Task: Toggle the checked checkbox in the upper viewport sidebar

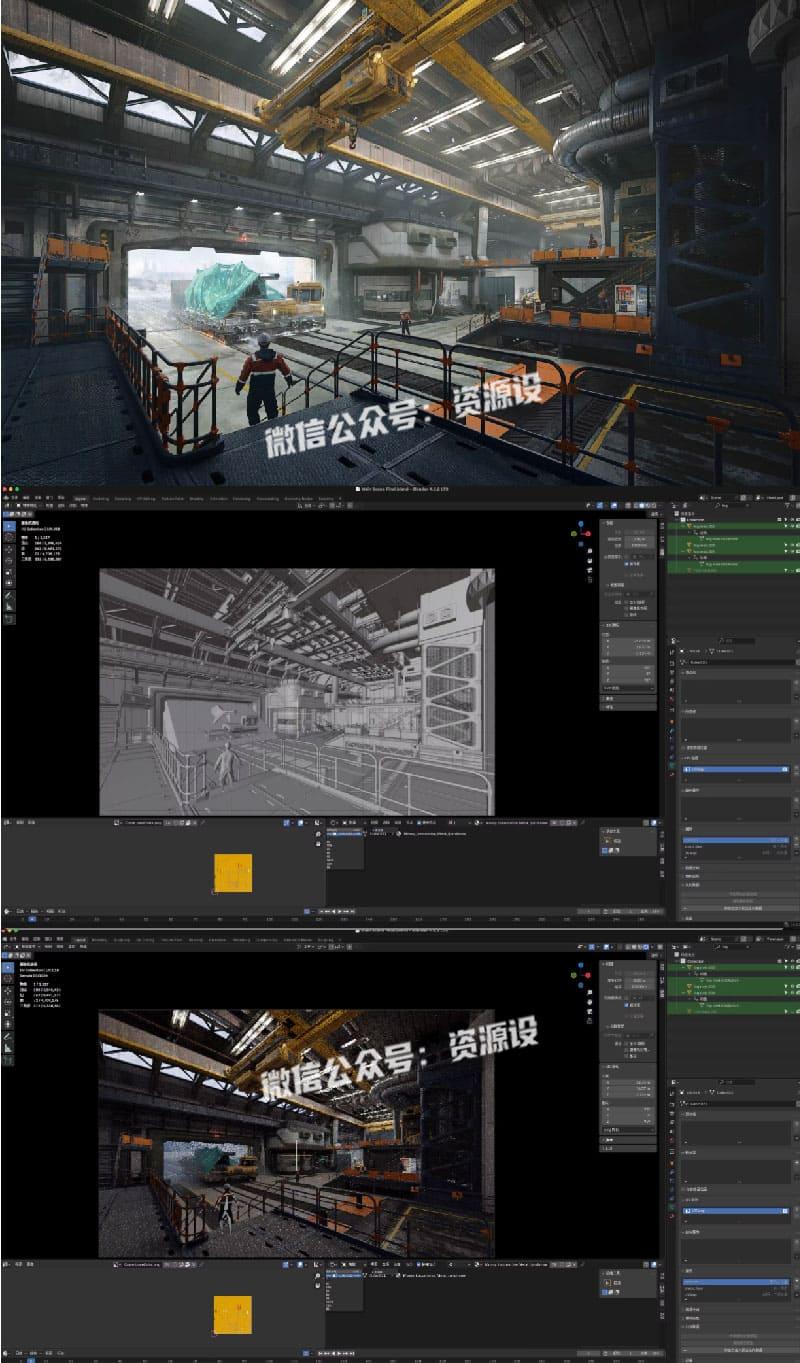Action: pyautogui.click(x=626, y=564)
